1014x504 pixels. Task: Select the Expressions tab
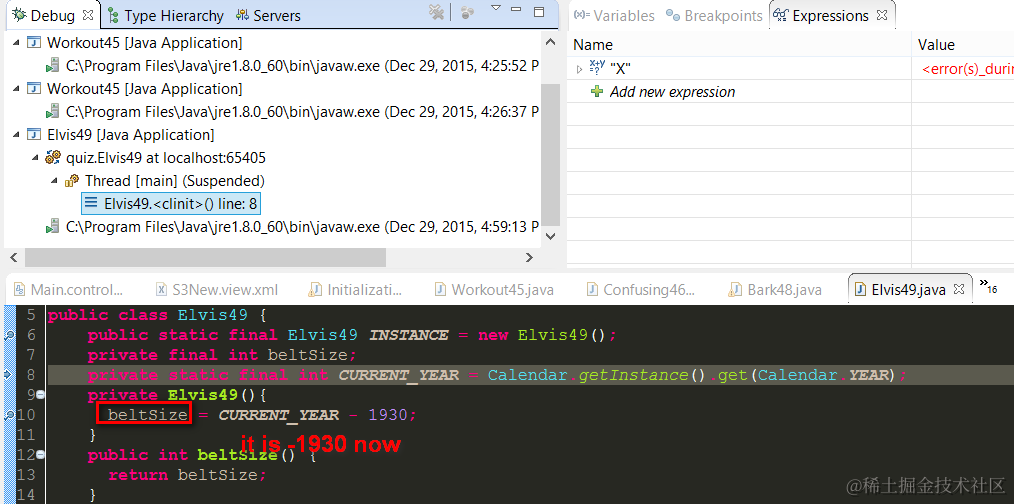(x=821, y=16)
